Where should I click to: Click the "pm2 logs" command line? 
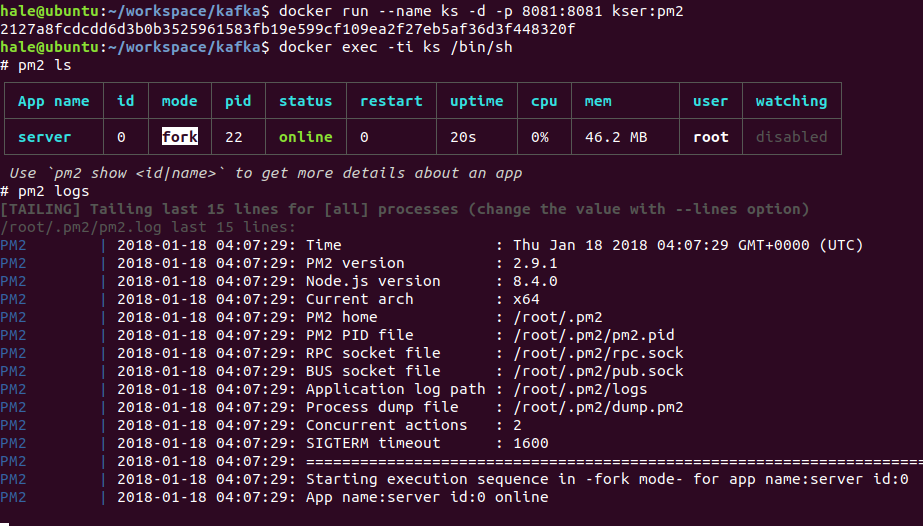coord(53,191)
